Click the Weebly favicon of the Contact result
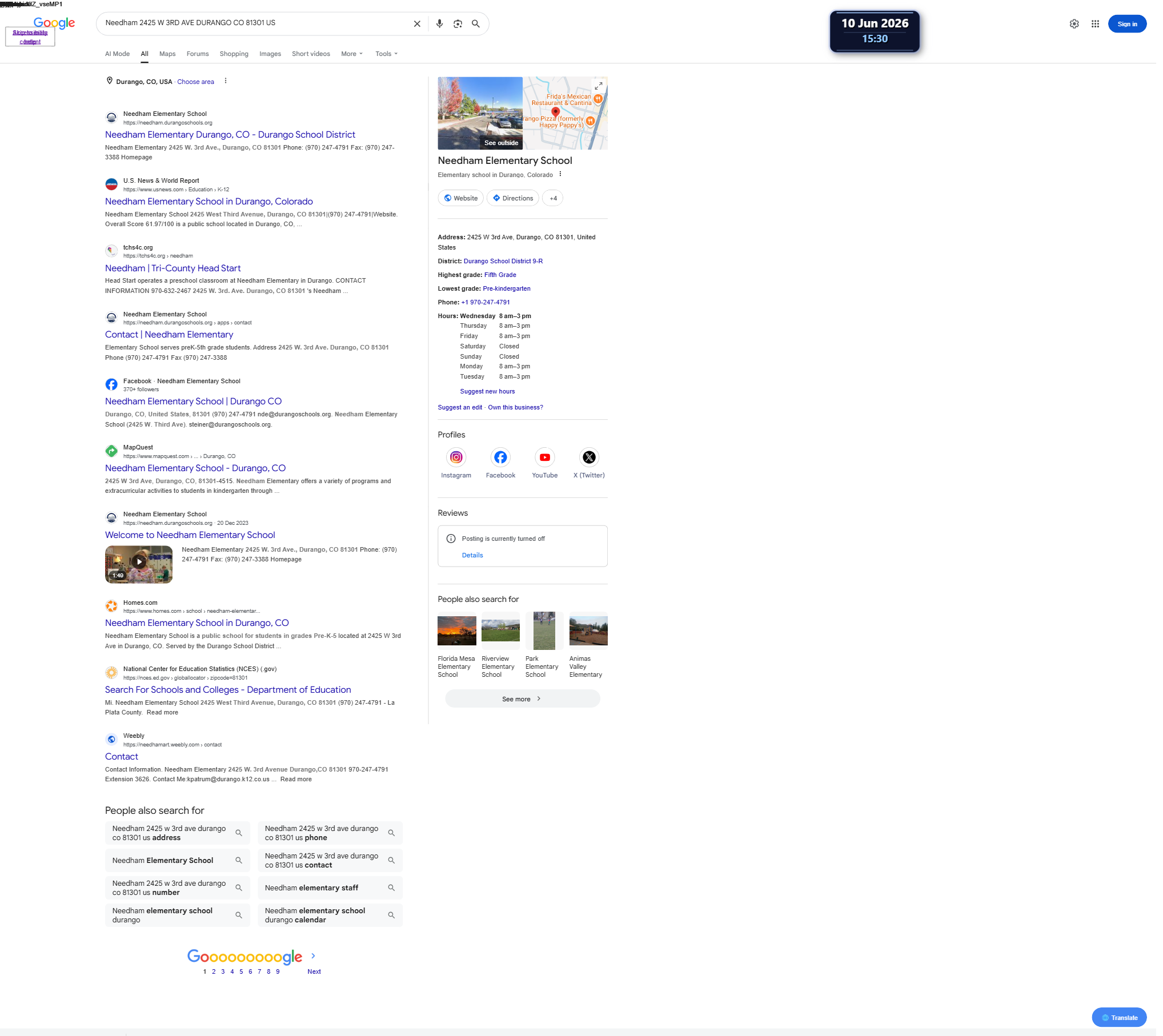 tap(111, 740)
